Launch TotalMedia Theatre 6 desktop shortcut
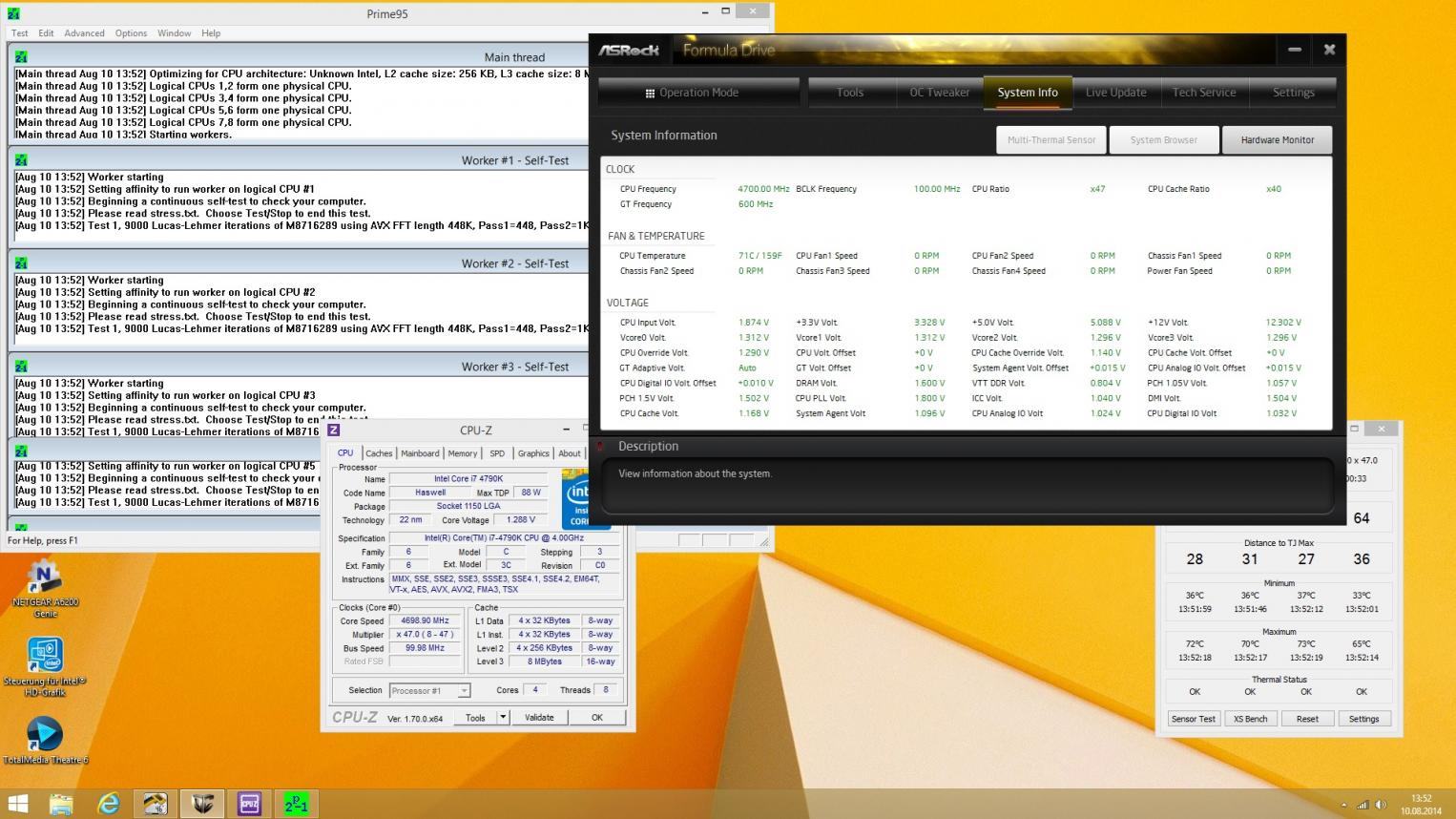The image size is (1456, 819). tap(45, 741)
